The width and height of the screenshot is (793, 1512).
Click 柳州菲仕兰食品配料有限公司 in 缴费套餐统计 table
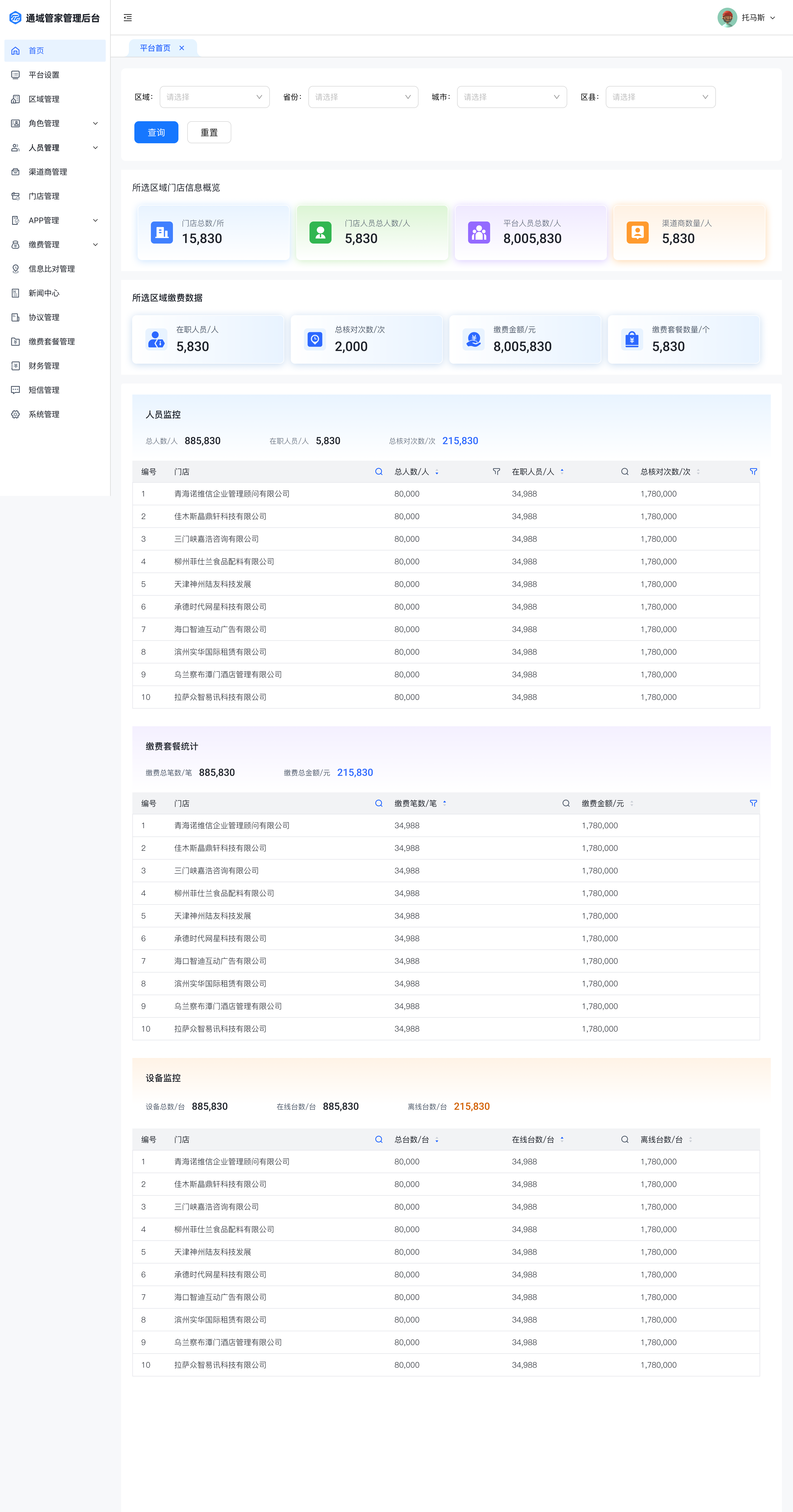(224, 893)
